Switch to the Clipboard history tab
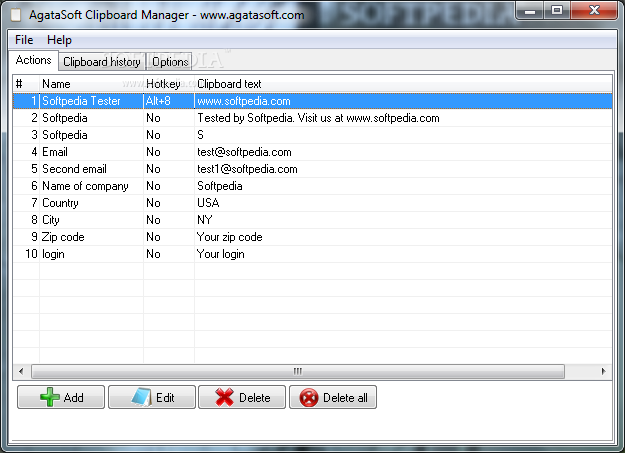Screen dimensions: 625x453 102,62
